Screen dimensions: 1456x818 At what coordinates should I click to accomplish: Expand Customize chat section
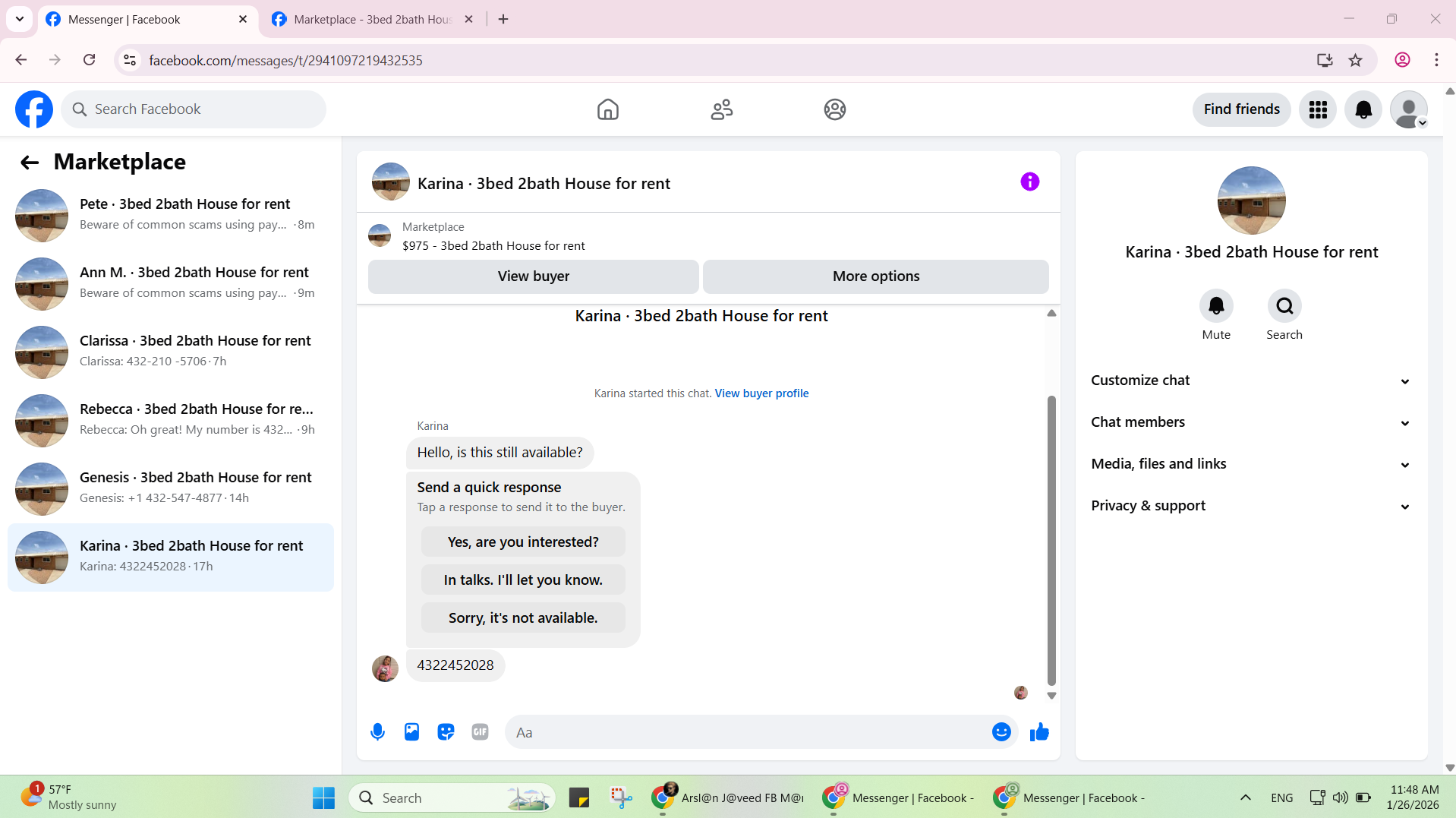pyautogui.click(x=1251, y=381)
